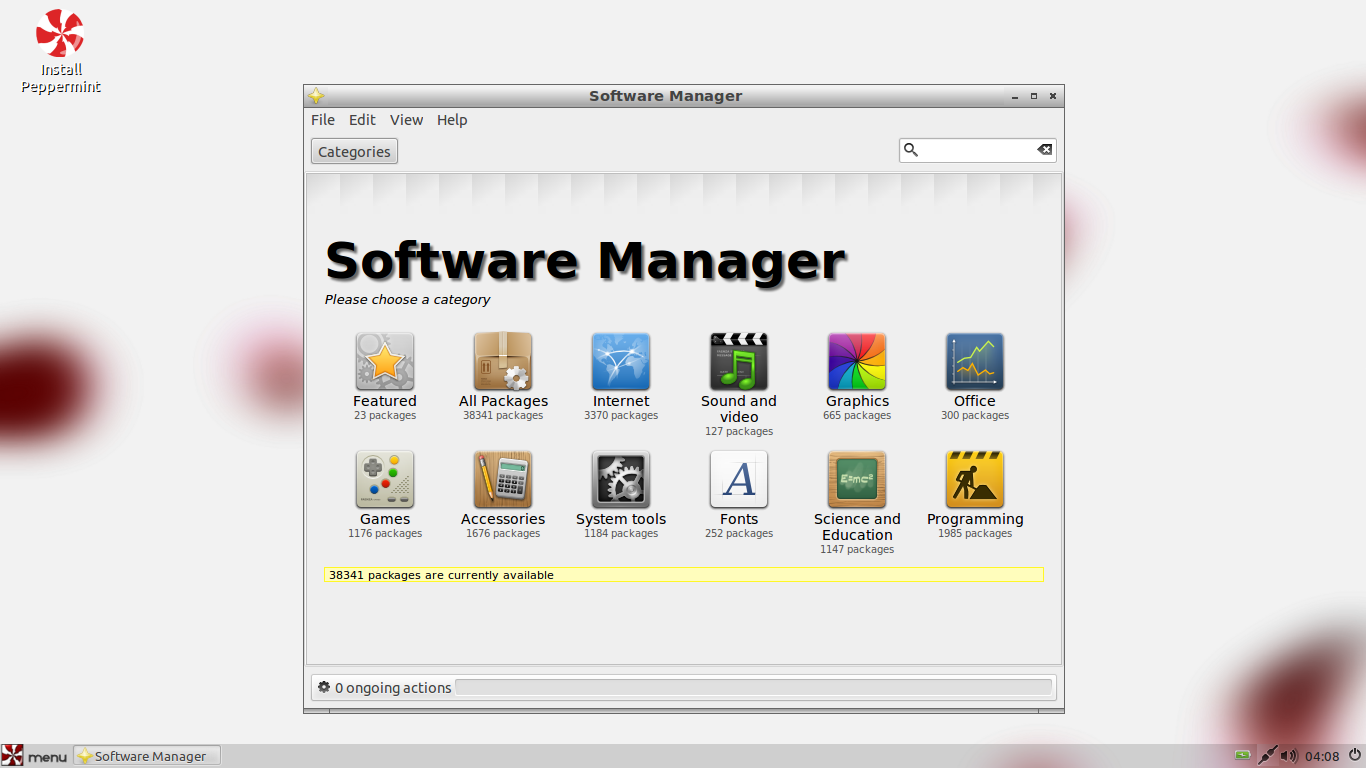Open the Science and Education chalkboard icon
The width and height of the screenshot is (1366, 768).
(857, 479)
